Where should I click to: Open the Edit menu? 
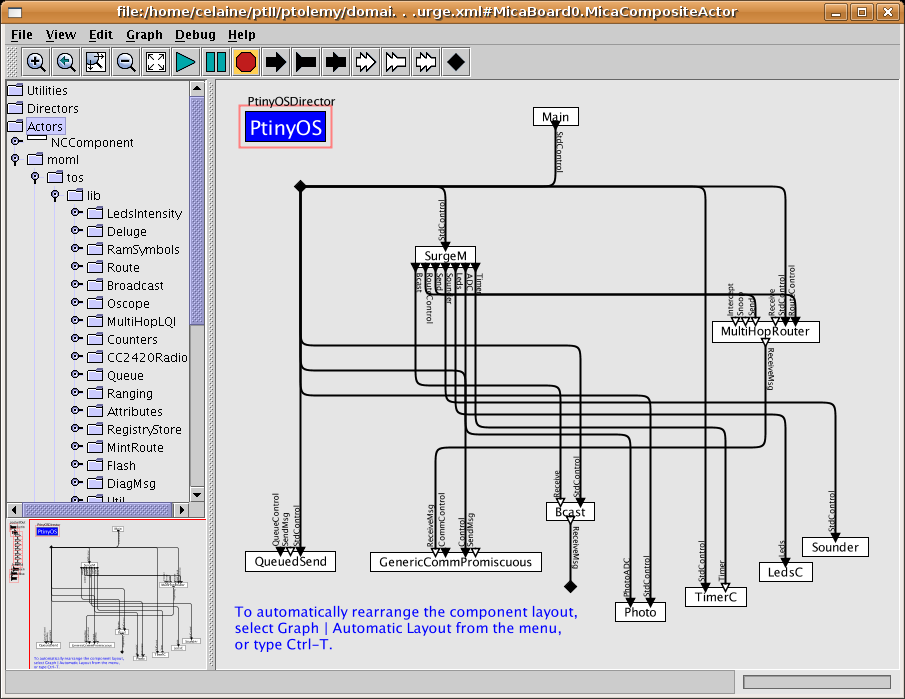[100, 35]
